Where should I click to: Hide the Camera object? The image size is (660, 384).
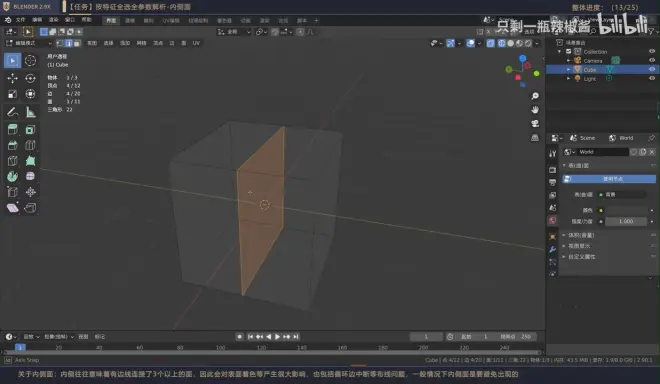point(652,61)
